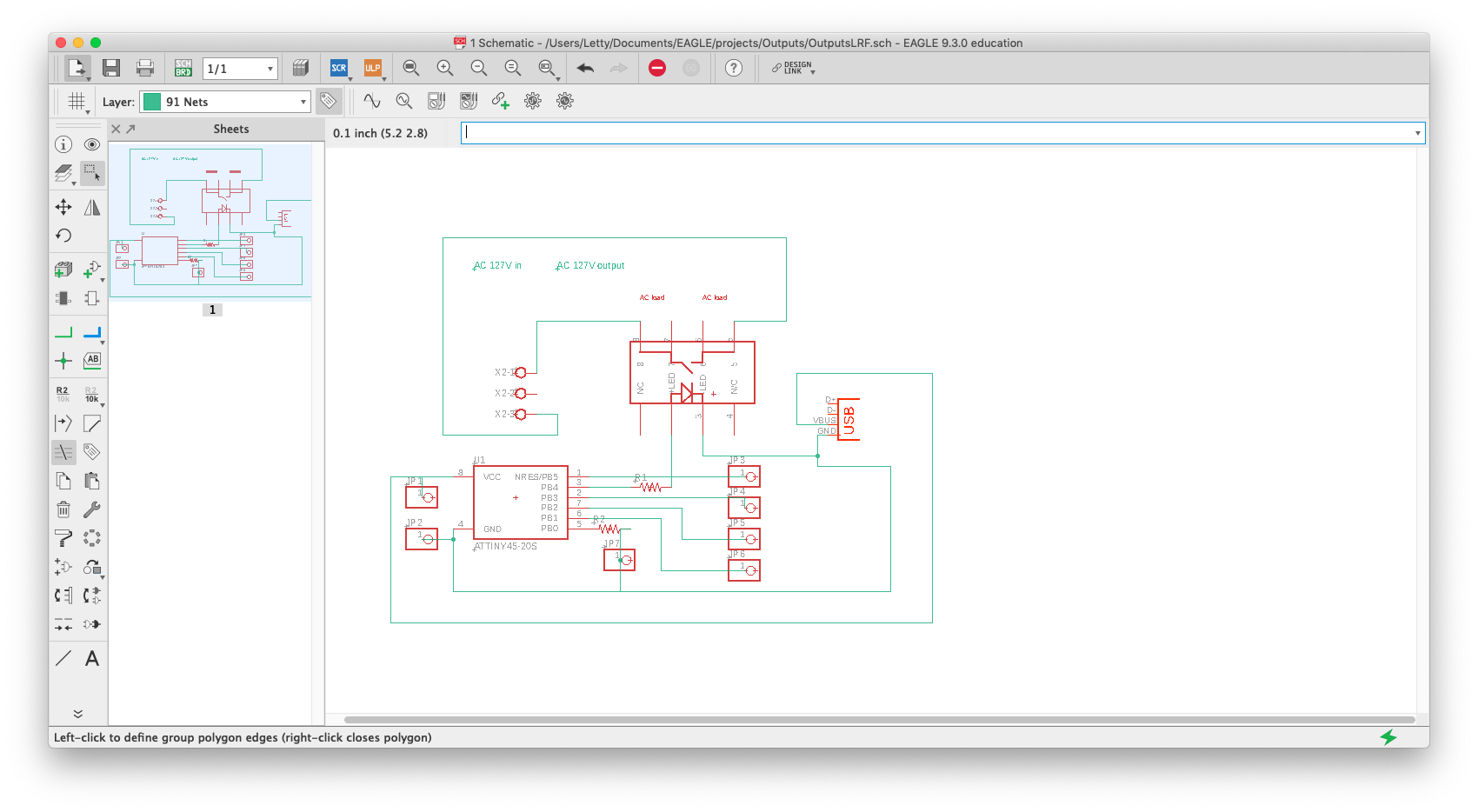Viewport: 1478px width, 812px height.
Task: Select the Junction tool
Action: [63, 361]
